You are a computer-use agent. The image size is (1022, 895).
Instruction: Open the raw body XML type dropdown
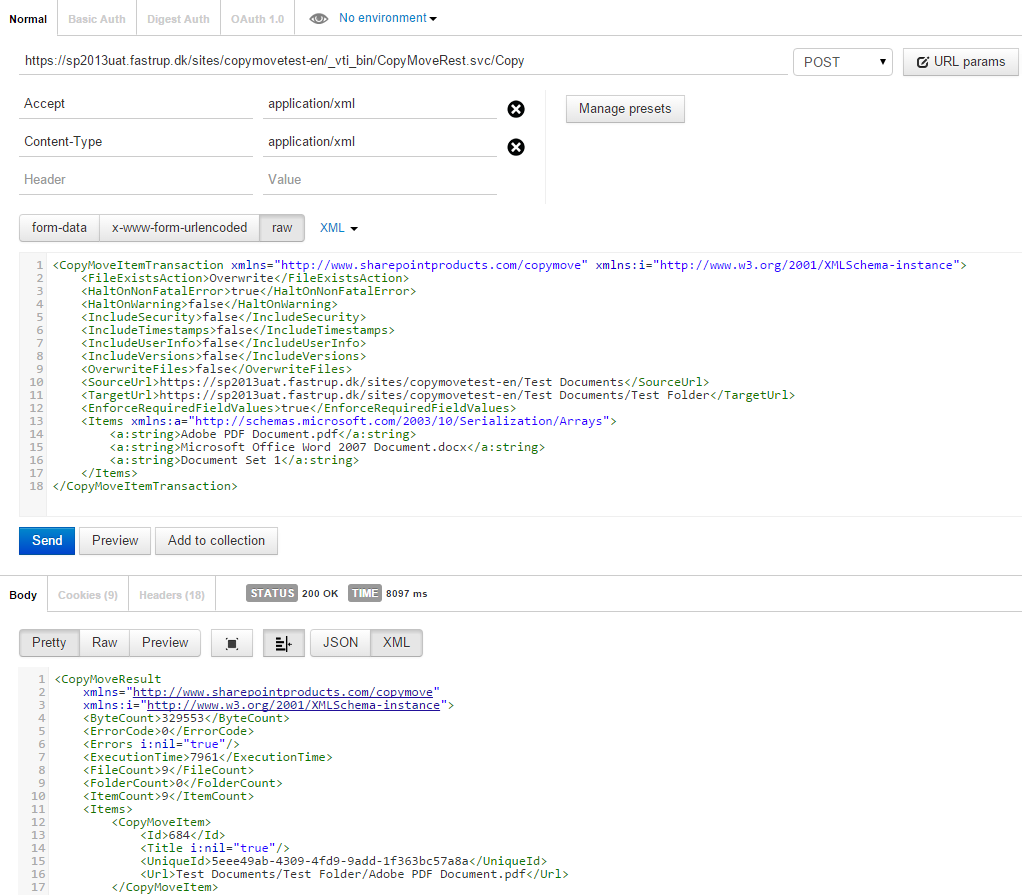tap(337, 228)
